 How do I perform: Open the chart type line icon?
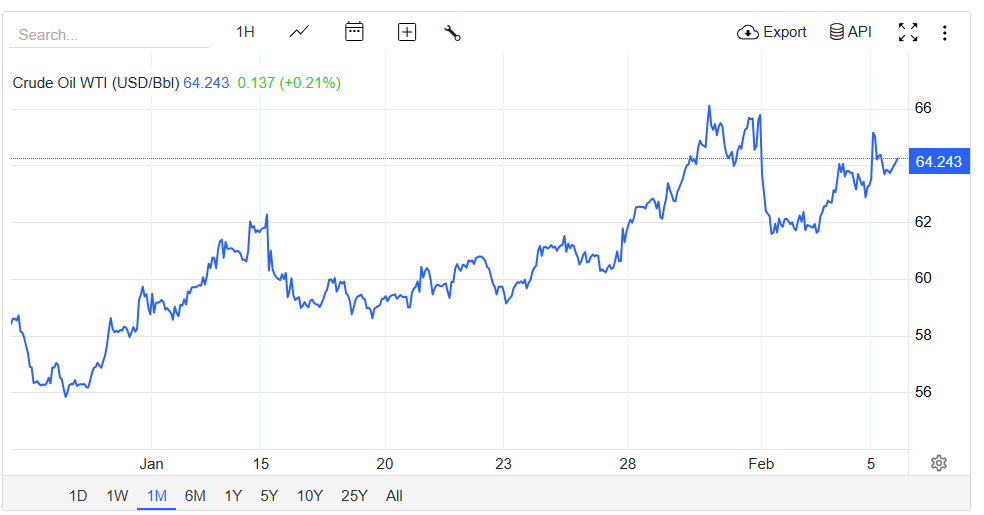point(299,32)
